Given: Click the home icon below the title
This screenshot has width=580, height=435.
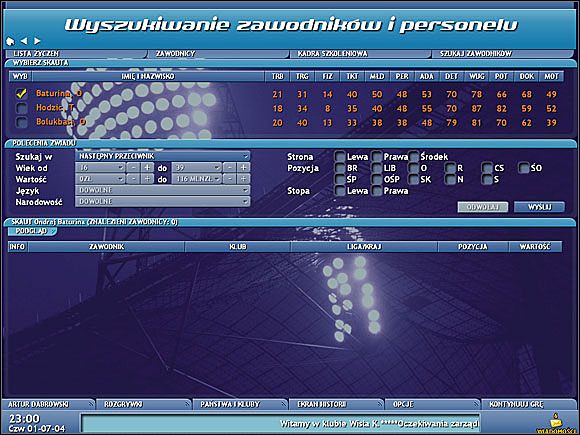Looking at the screenshot, I should pos(10,41).
